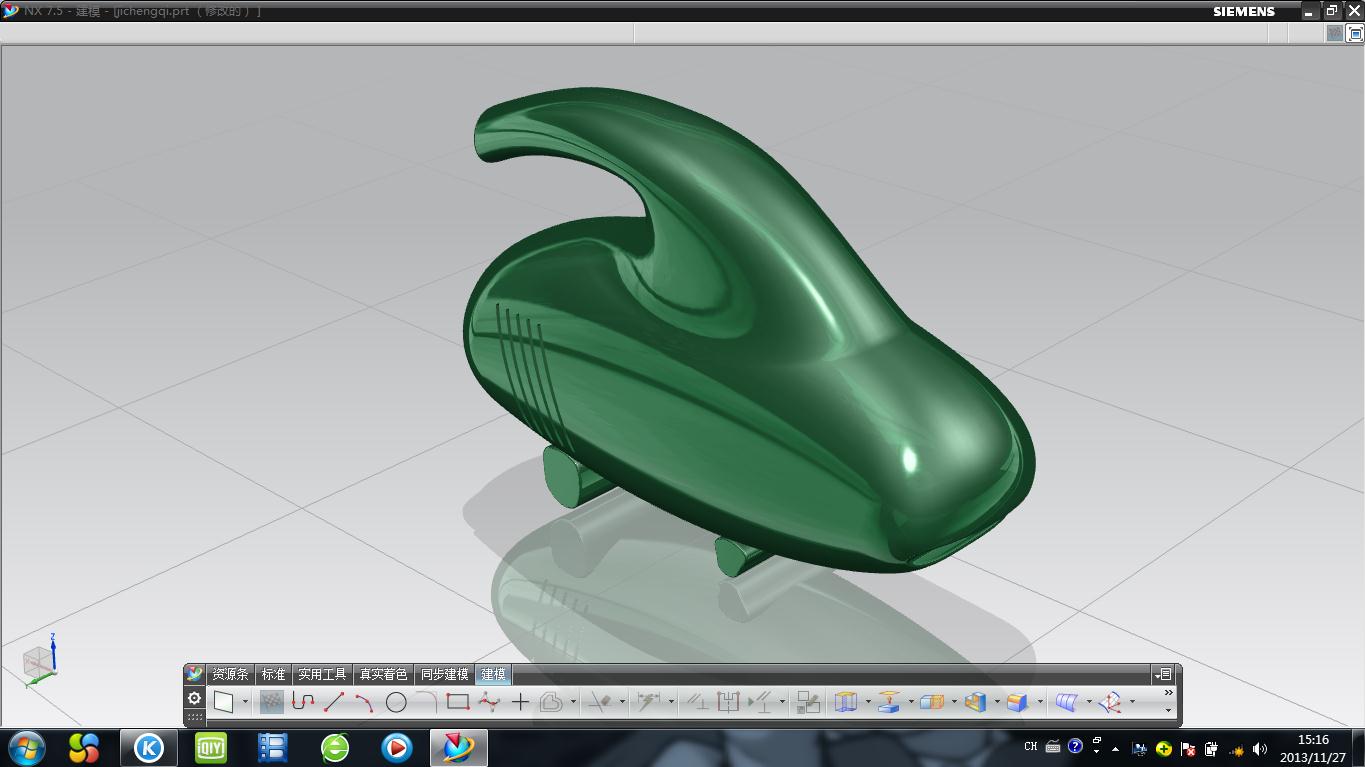Open the iQIYI taskbar app
1365x767 pixels.
211,747
